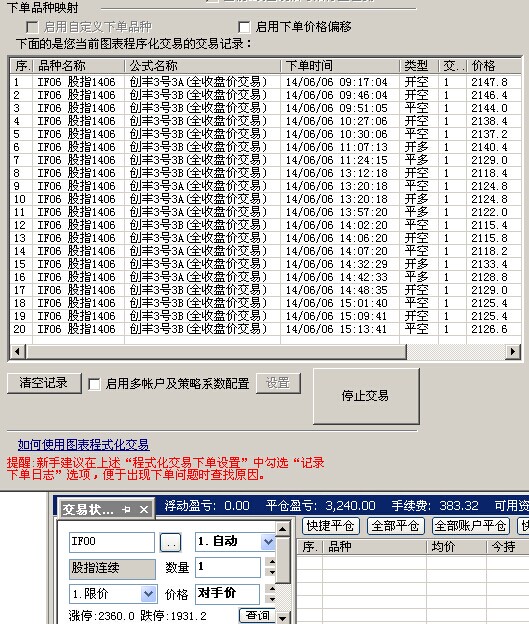The height and width of the screenshot is (624, 529).
Task: Click the order panel vertical scrollbar thumb
Action: [282, 560]
